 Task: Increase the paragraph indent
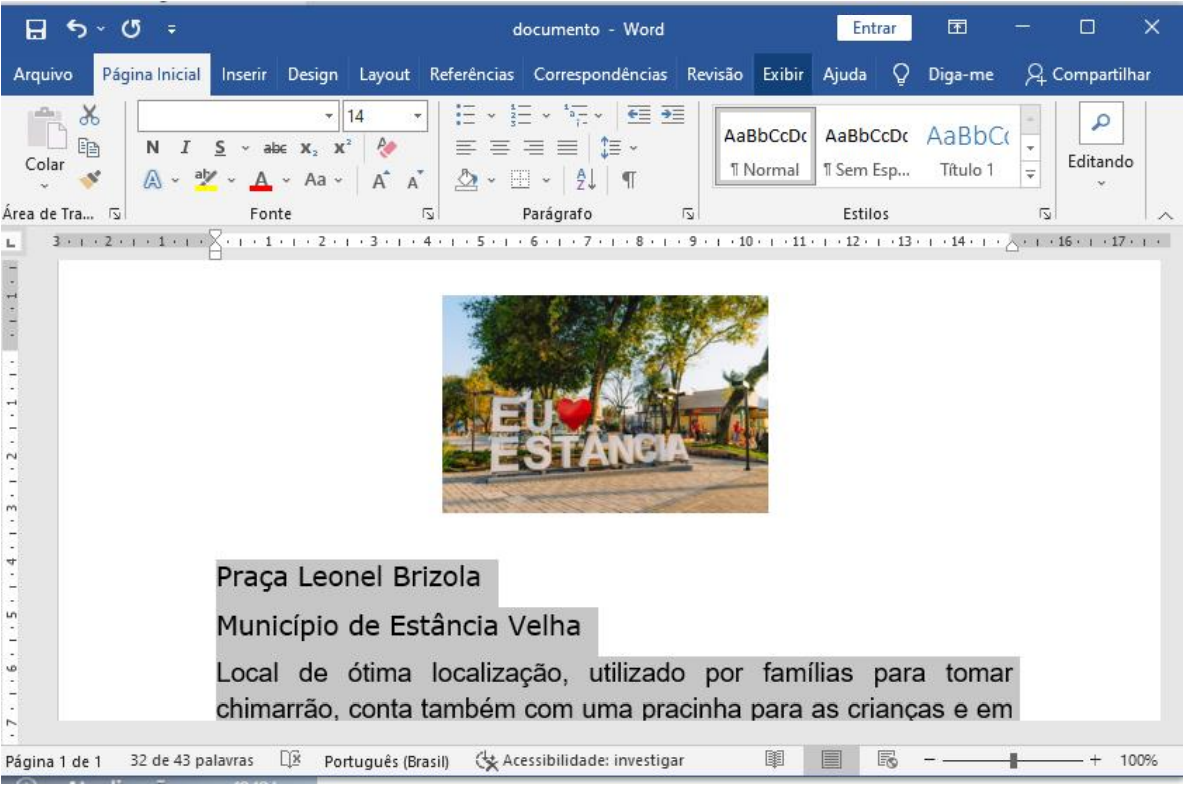[x=672, y=115]
